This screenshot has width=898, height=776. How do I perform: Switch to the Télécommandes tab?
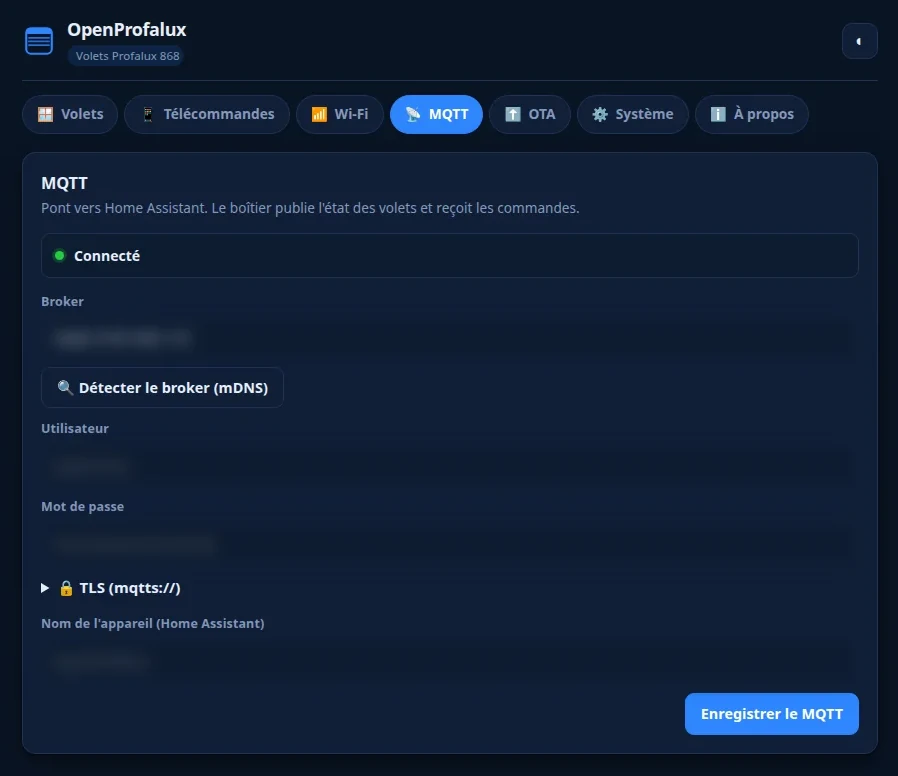(x=207, y=114)
